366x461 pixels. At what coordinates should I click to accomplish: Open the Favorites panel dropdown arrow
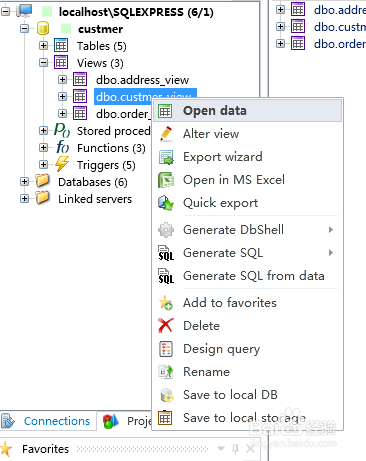(221, 449)
